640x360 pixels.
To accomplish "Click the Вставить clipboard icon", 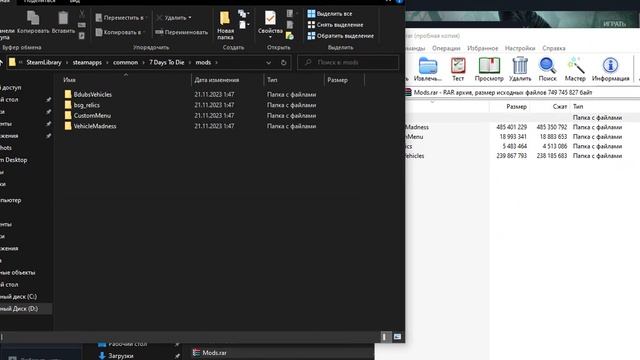I will tap(63, 22).
